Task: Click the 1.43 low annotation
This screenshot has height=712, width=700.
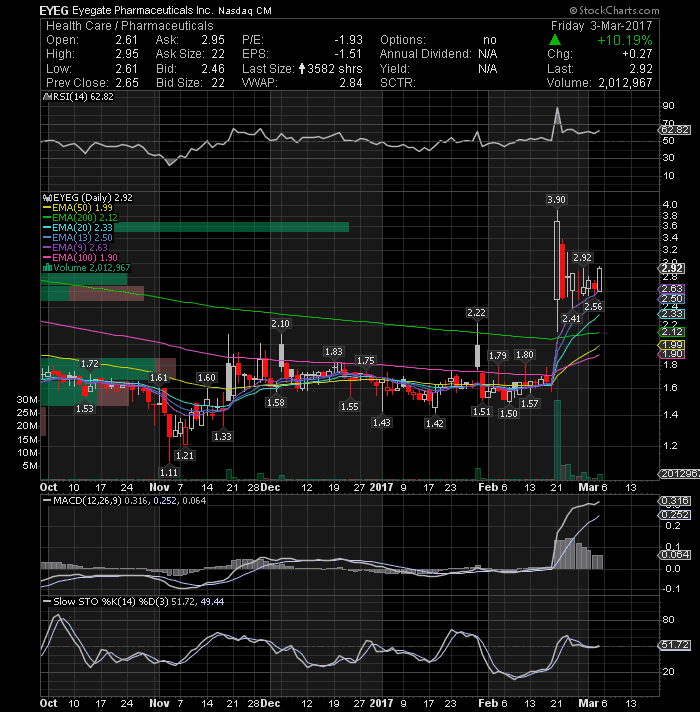Action: (x=382, y=422)
